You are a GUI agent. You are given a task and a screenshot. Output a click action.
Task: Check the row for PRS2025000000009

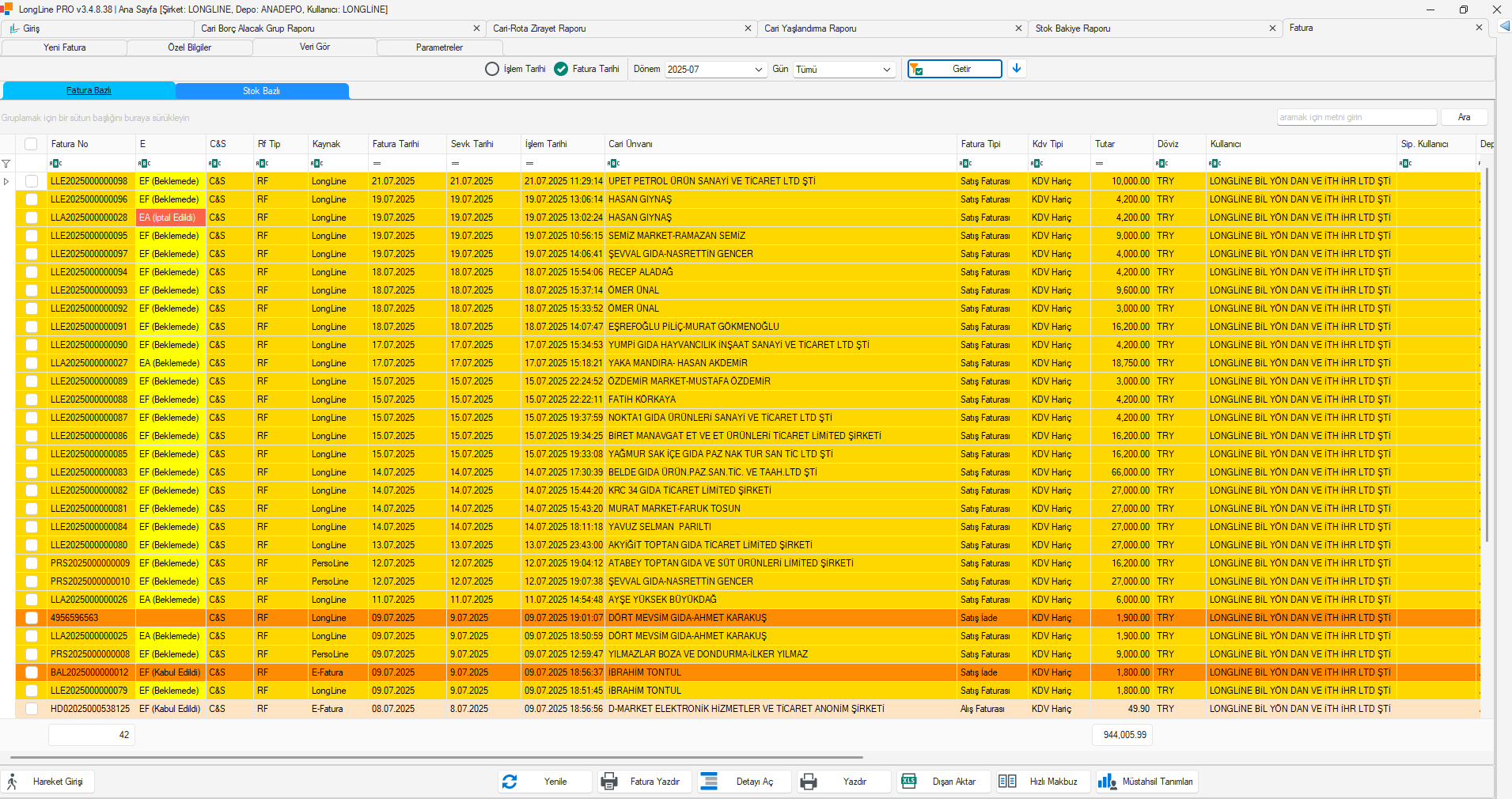(x=32, y=563)
